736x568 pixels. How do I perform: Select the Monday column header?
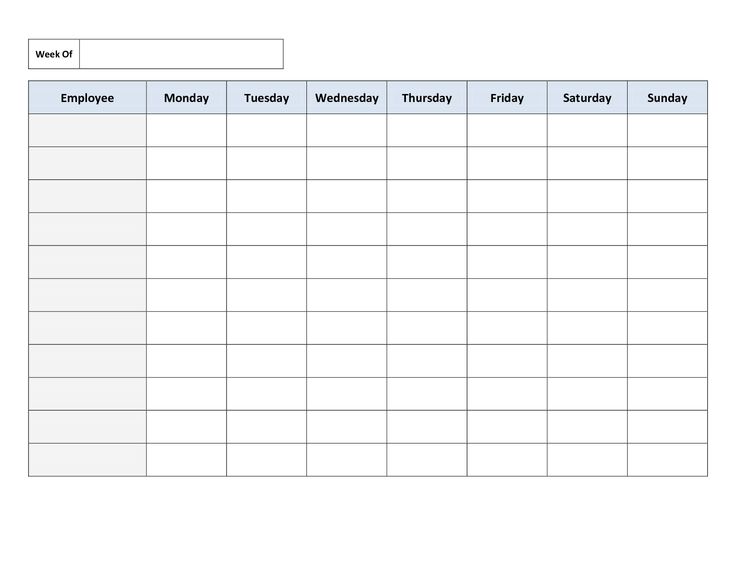pyautogui.click(x=186, y=98)
